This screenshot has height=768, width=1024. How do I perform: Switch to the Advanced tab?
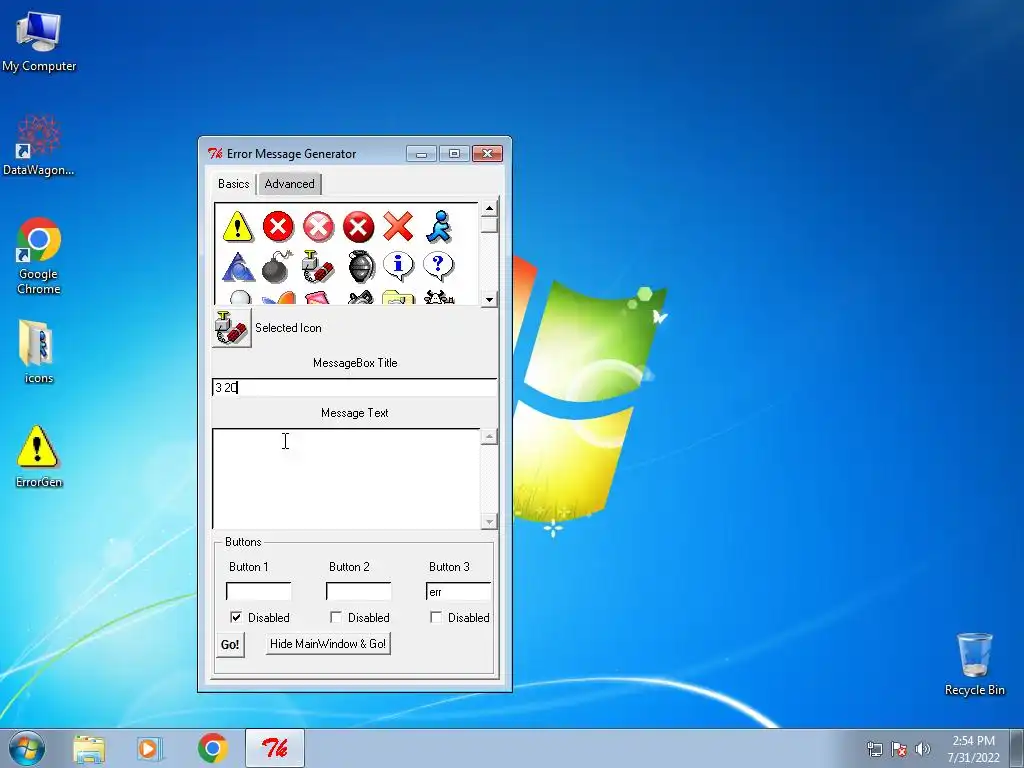tap(289, 184)
